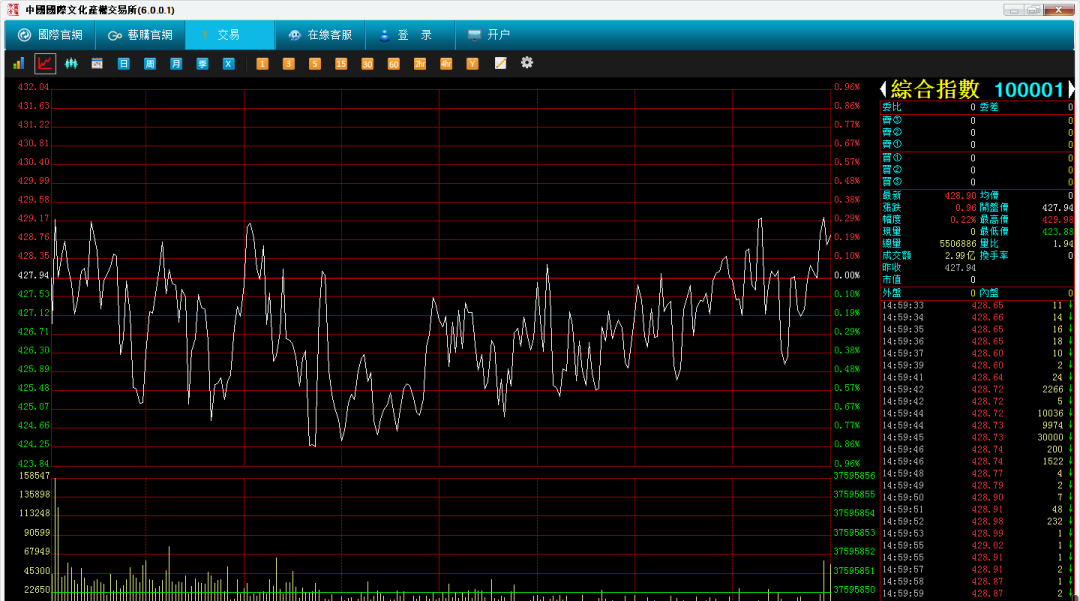Click highest price value 429.98
1080x601 pixels.
(1057, 220)
